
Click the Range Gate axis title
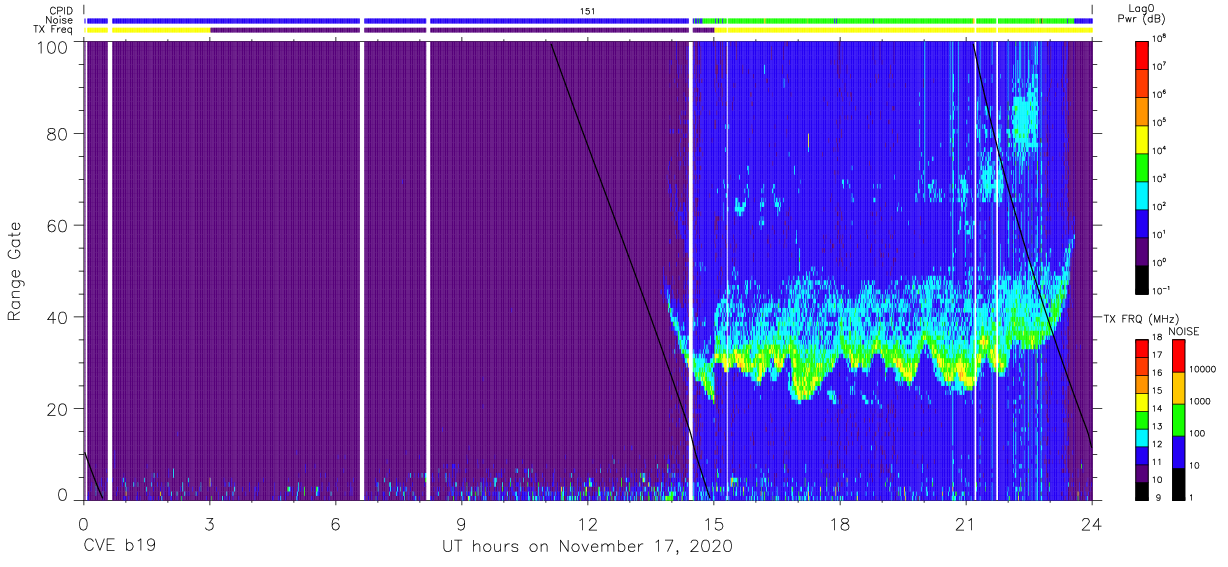pyautogui.click(x=15, y=272)
